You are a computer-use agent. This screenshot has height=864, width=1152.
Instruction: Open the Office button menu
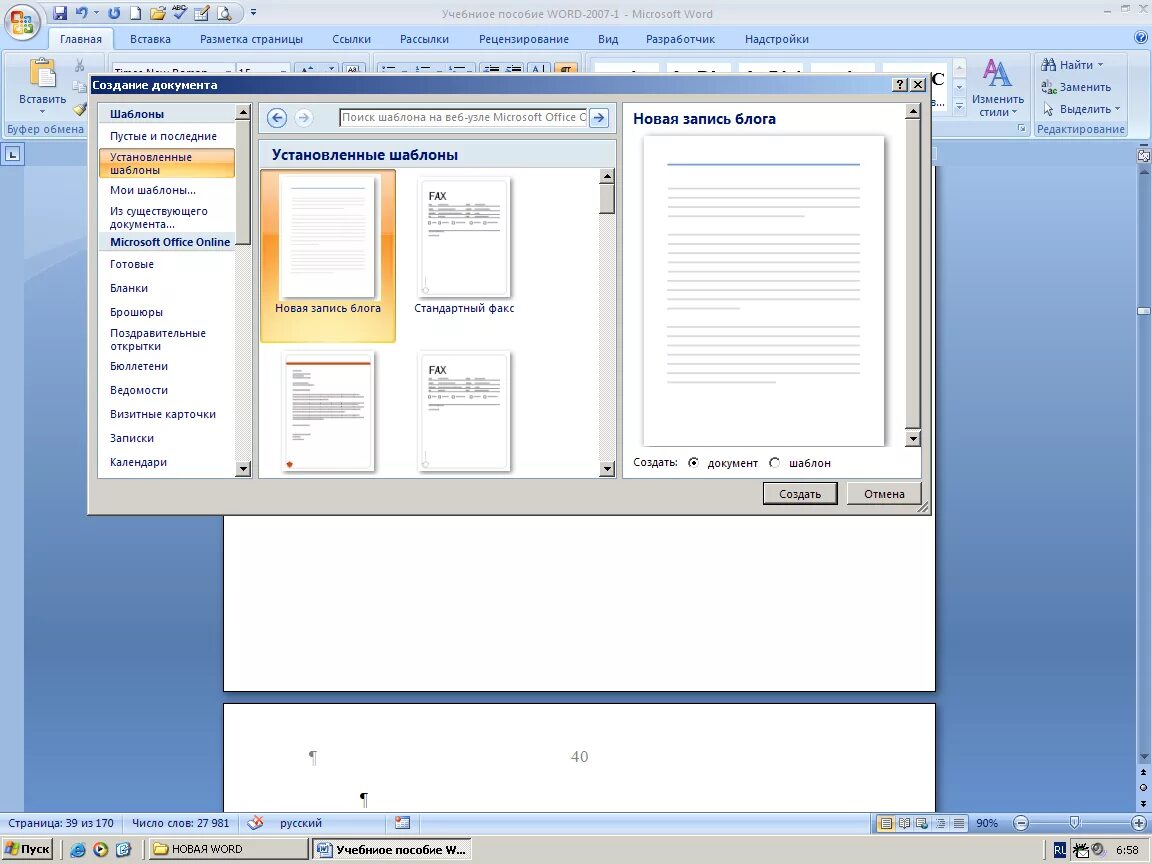(22, 22)
